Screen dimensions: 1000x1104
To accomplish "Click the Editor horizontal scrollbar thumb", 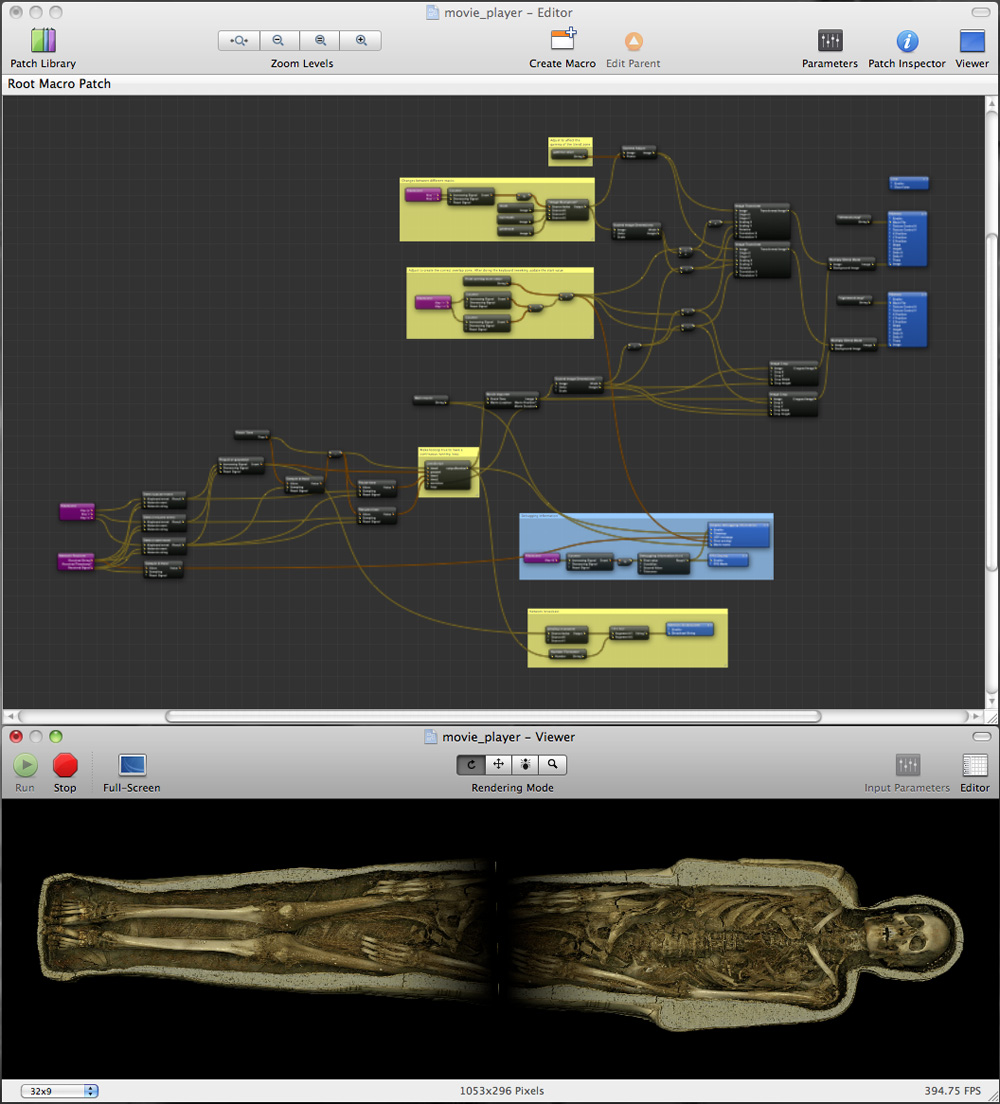I will coord(493,716).
